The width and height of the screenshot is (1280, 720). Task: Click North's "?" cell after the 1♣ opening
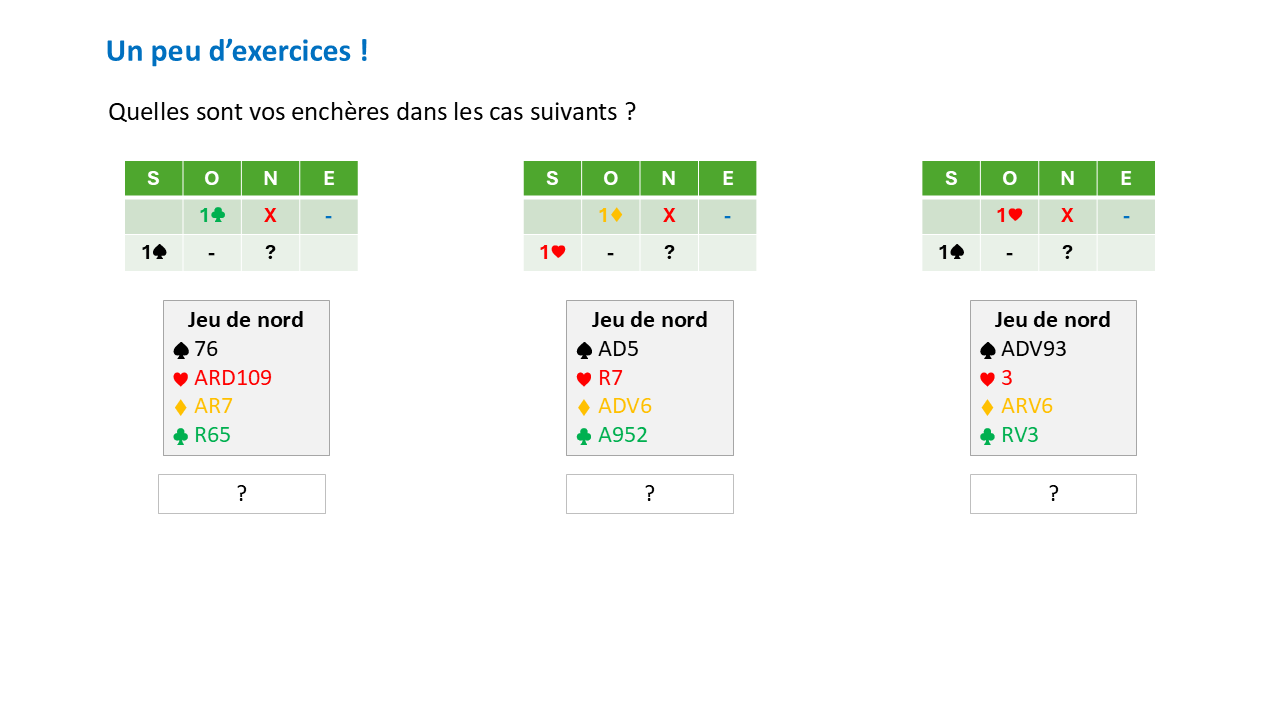point(270,253)
